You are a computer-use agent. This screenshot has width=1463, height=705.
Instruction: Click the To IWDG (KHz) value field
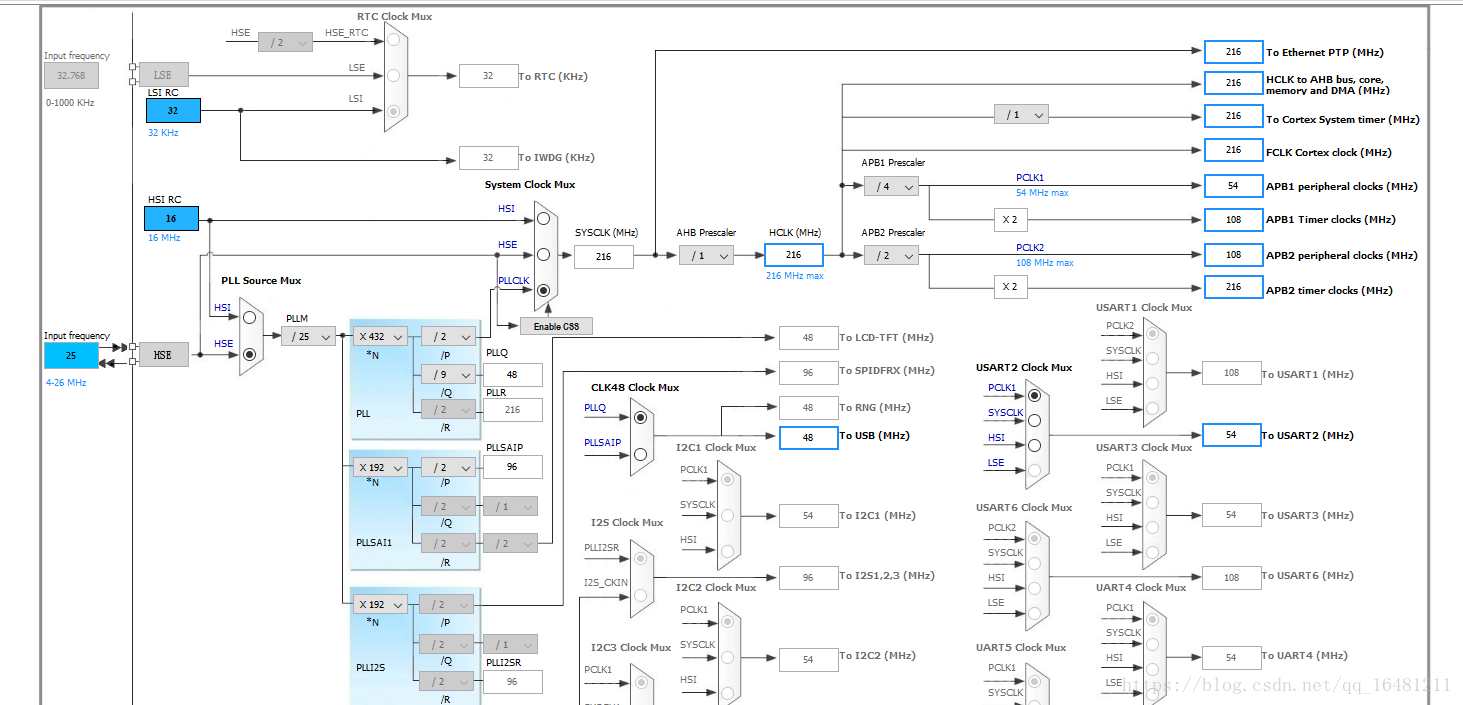pos(488,157)
